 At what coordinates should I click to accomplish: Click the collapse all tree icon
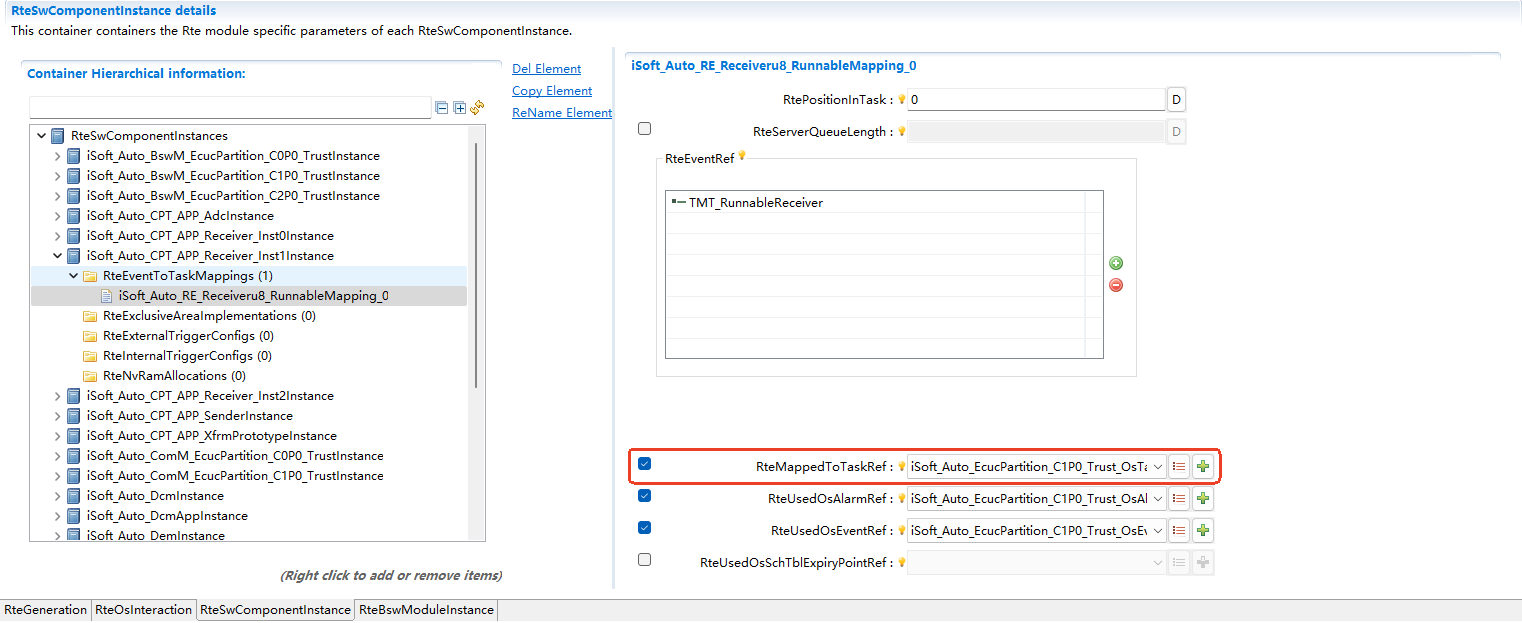442,107
